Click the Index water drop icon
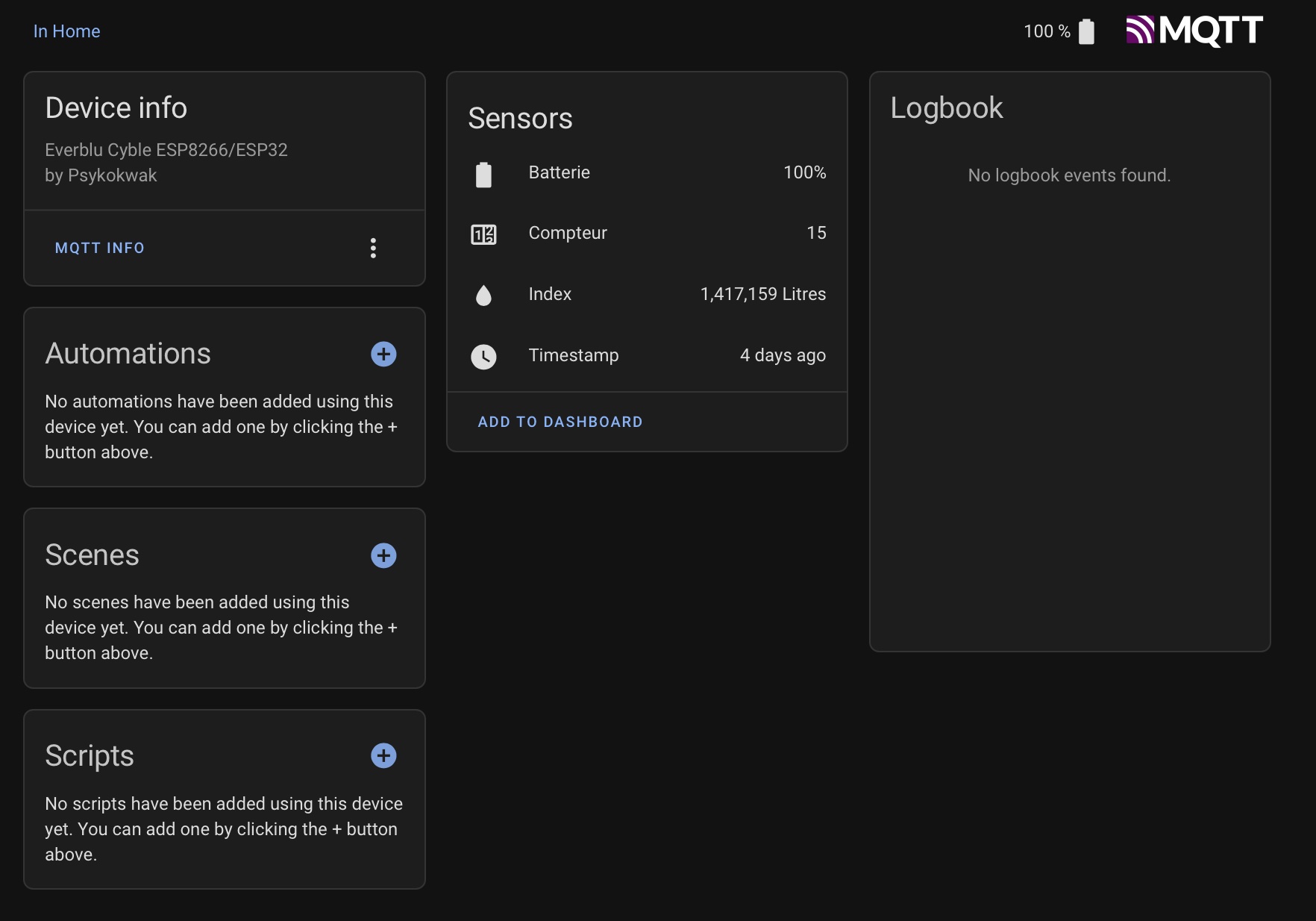Viewport: 1316px width, 921px height. point(483,296)
